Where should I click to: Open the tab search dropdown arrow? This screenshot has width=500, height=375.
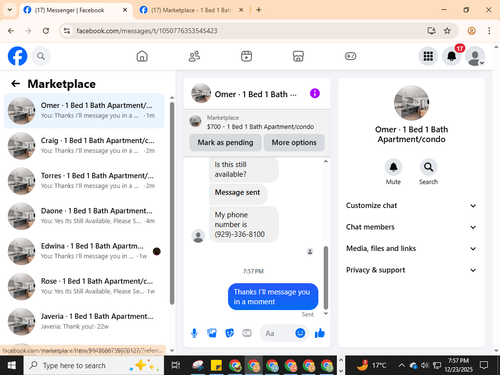(x=10, y=10)
